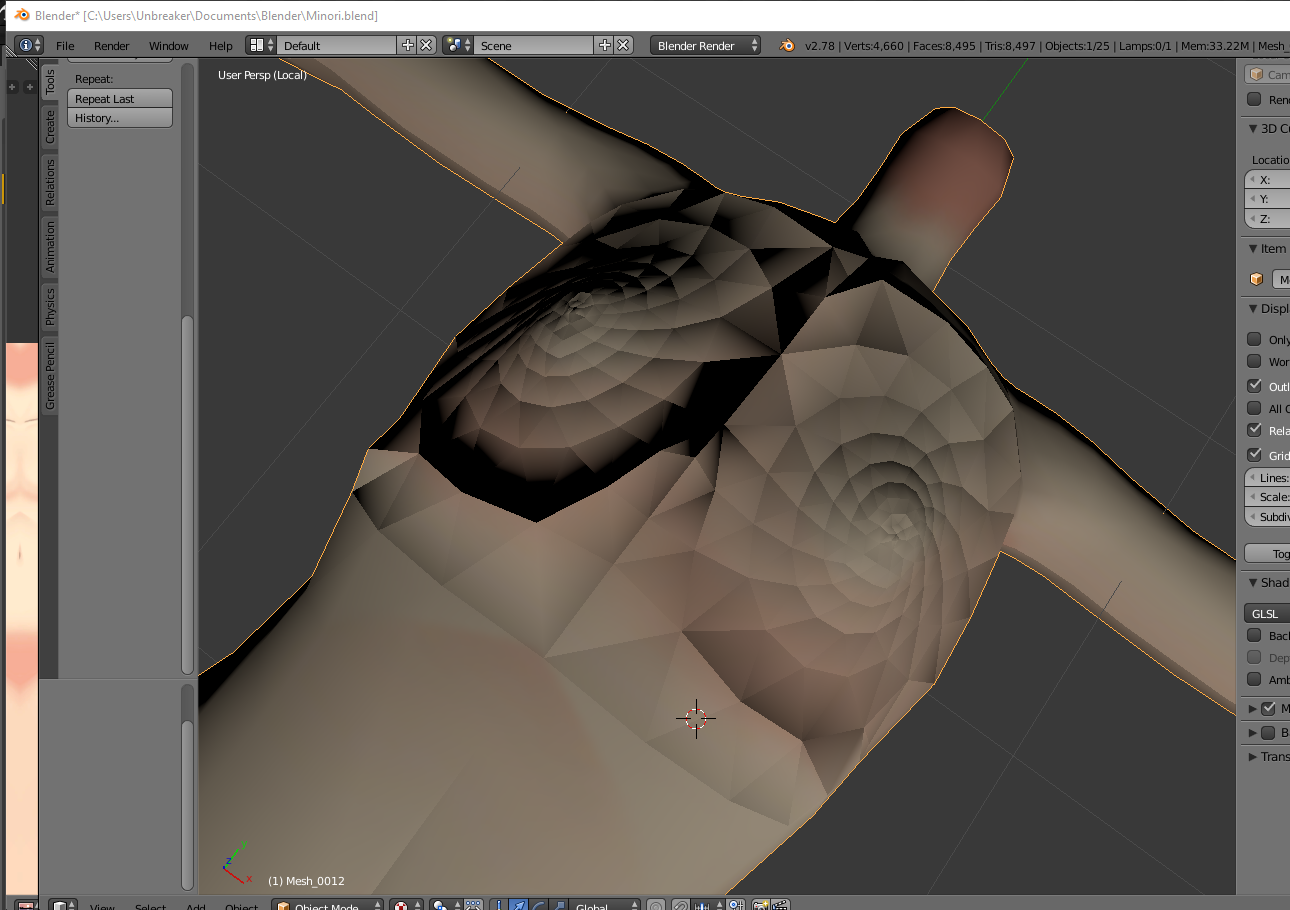
Task: Open the History dialog
Action: pos(119,117)
